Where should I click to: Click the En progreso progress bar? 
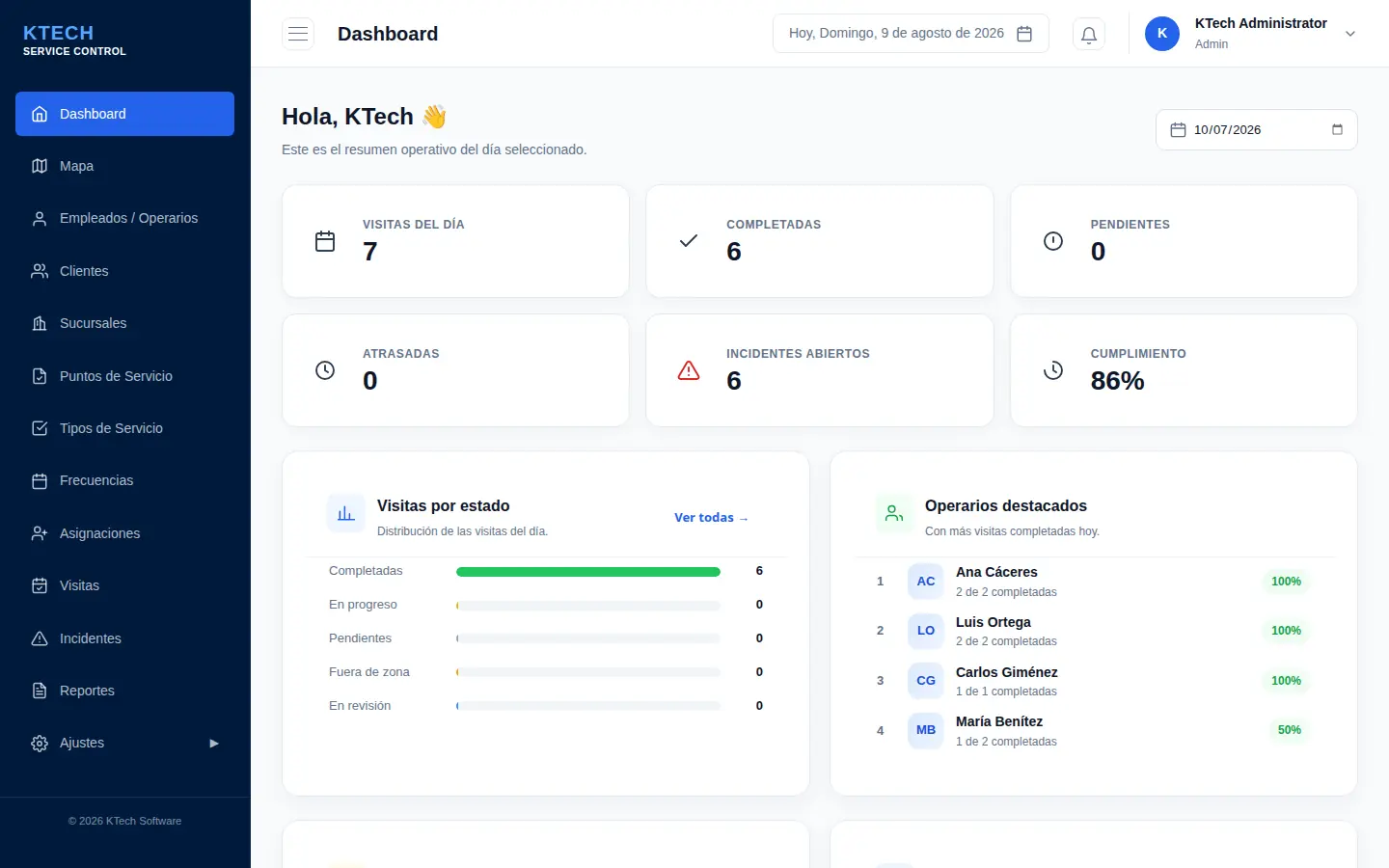pyautogui.click(x=588, y=606)
